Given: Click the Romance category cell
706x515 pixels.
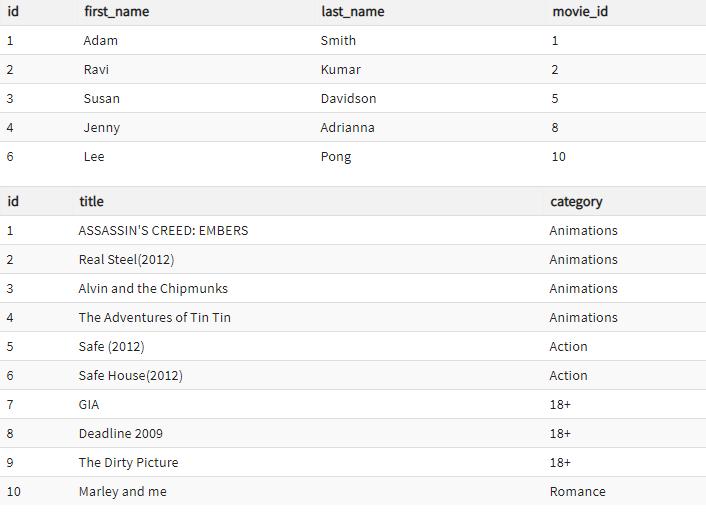Looking at the screenshot, I should 577,491.
